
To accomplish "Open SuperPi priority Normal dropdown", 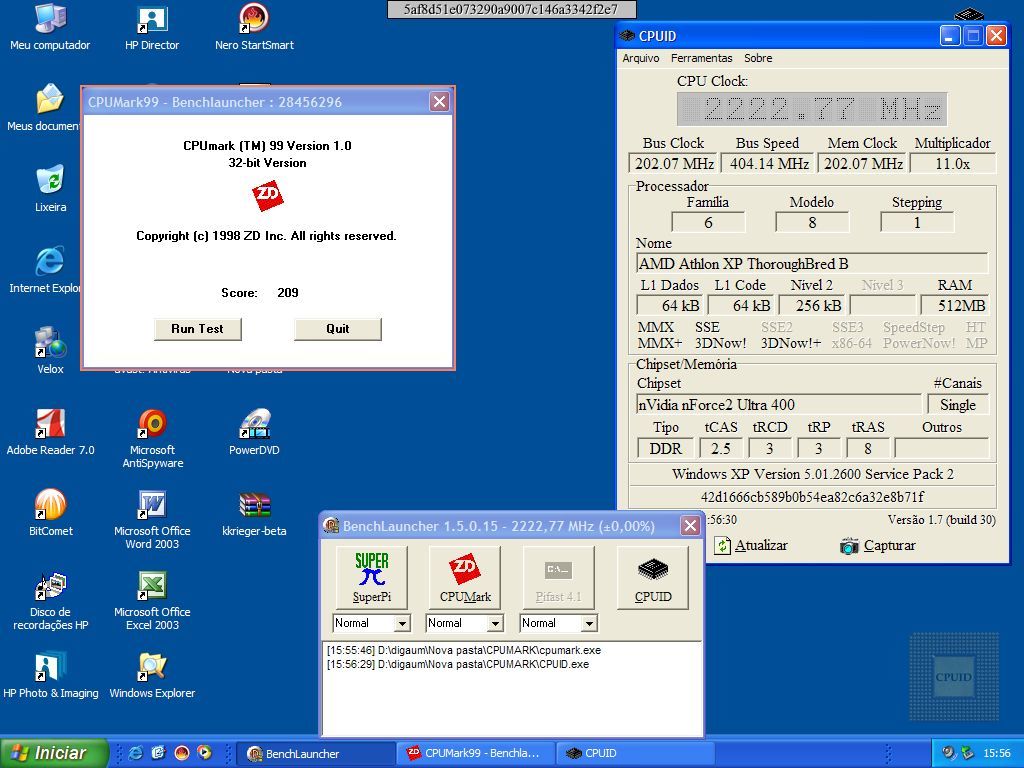I will (x=402, y=624).
